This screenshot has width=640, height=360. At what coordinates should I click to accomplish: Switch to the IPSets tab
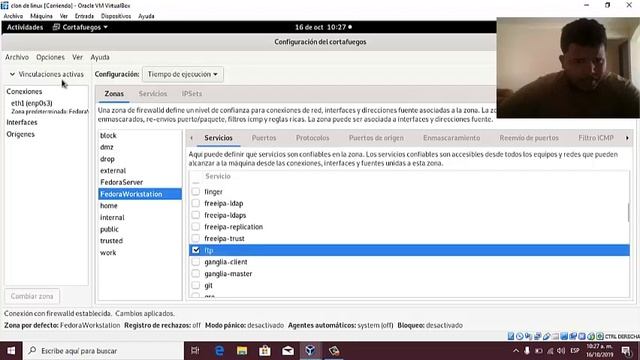click(192, 94)
